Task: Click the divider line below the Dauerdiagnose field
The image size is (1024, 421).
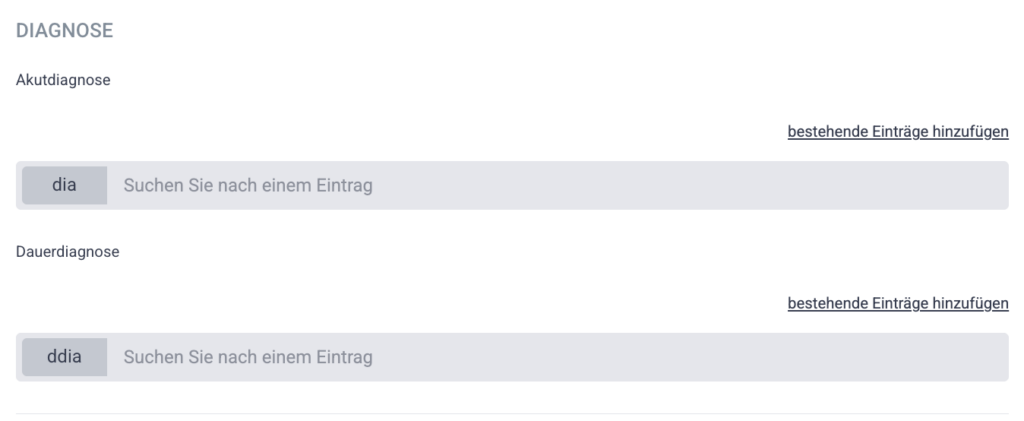Action: (x=512, y=413)
